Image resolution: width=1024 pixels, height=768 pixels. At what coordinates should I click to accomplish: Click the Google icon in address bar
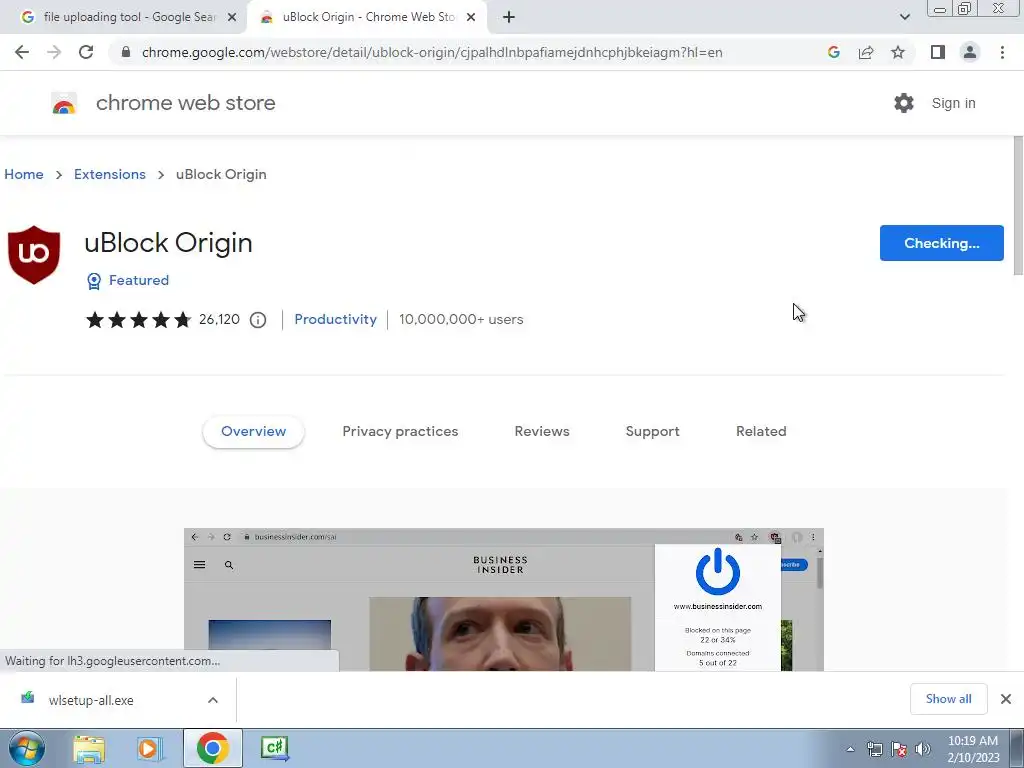coord(833,52)
